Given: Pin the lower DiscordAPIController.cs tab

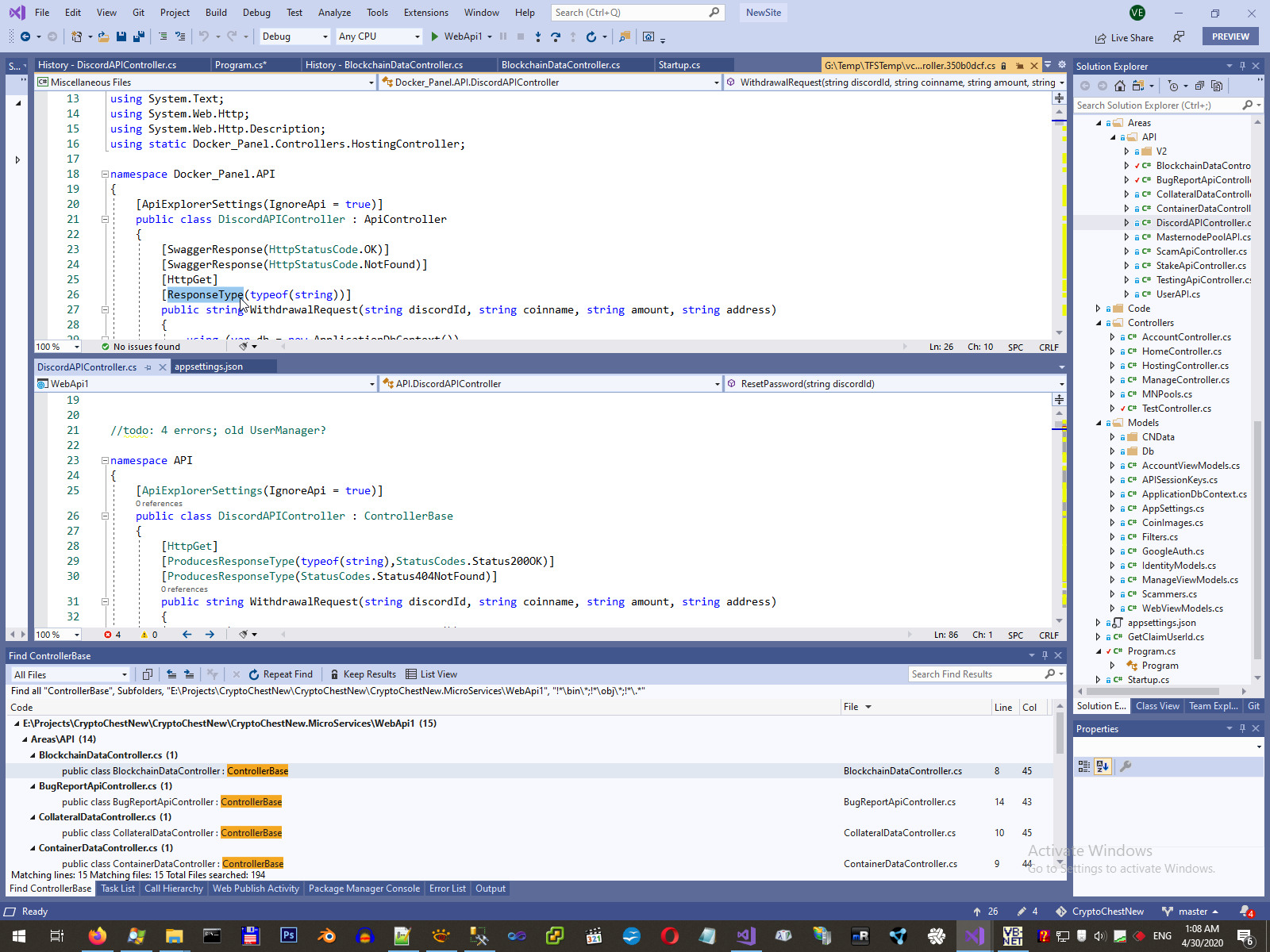Looking at the screenshot, I should pos(148,367).
